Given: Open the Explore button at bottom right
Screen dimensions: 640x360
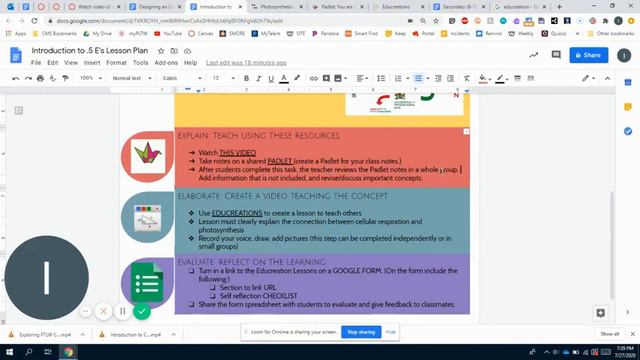Looking at the screenshot, I should click(x=600, y=313).
